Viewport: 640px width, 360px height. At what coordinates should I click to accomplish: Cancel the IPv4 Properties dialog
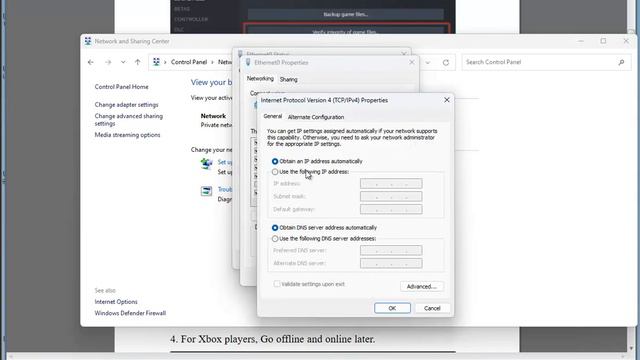432,308
